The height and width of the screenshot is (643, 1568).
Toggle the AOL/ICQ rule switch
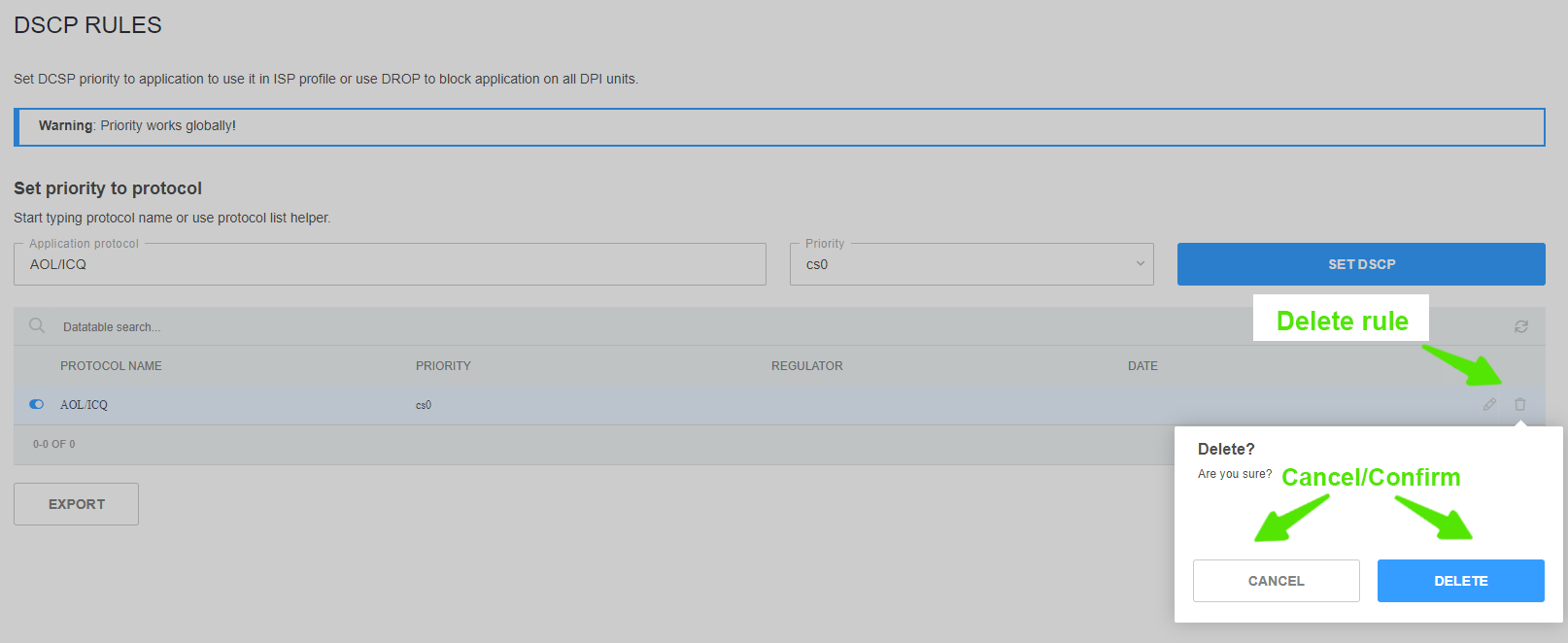37,404
